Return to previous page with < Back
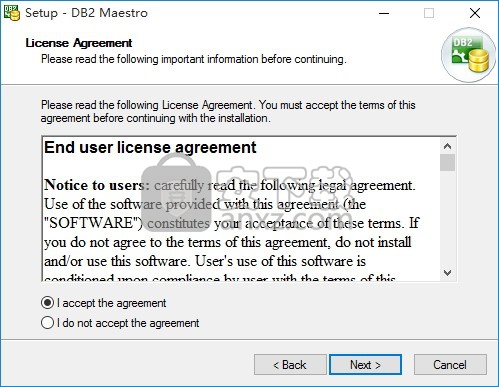Image resolution: width=499 pixels, height=387 pixels. [x=290, y=364]
